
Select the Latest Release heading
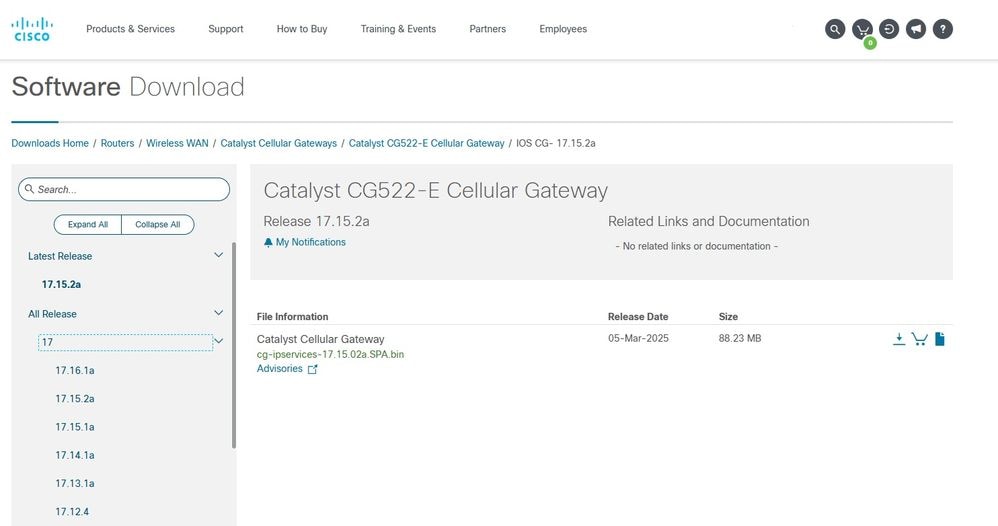(x=60, y=256)
